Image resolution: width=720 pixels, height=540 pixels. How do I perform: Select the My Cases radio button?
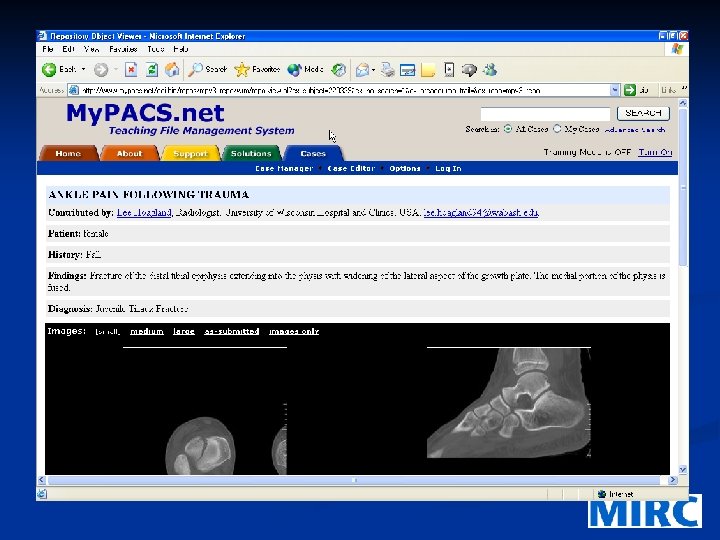click(x=557, y=129)
